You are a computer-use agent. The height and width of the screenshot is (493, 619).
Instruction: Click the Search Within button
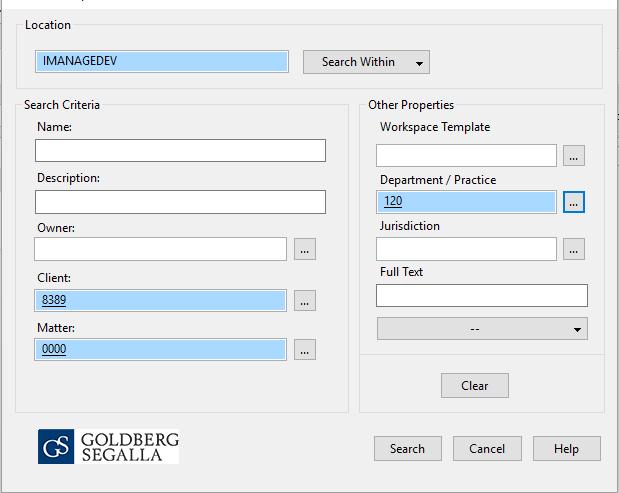click(357, 62)
